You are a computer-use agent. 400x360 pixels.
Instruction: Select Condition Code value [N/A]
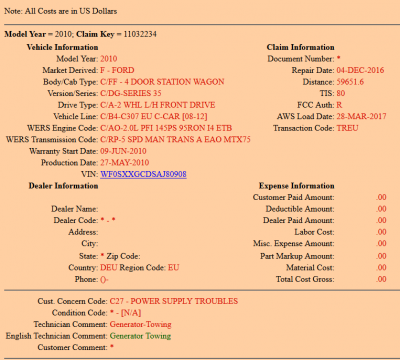[131, 313]
